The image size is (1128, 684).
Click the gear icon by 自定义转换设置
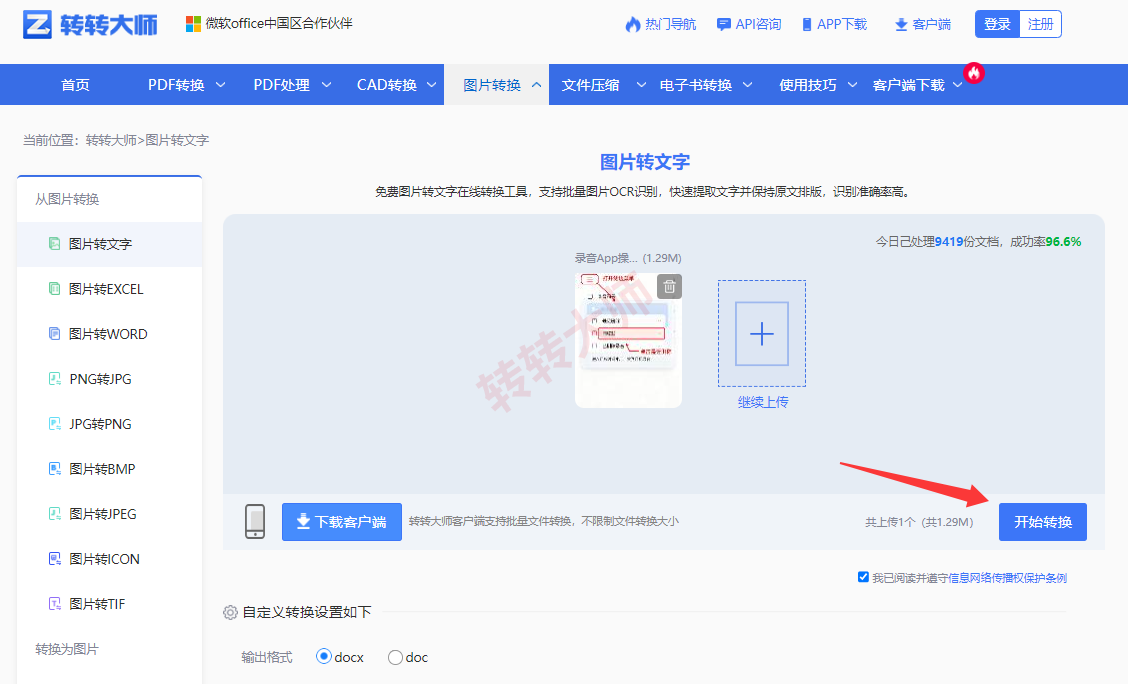click(x=230, y=612)
